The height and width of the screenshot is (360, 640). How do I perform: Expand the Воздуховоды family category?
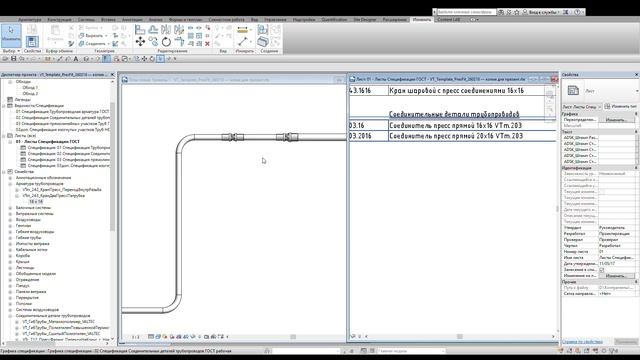[x=10, y=220]
